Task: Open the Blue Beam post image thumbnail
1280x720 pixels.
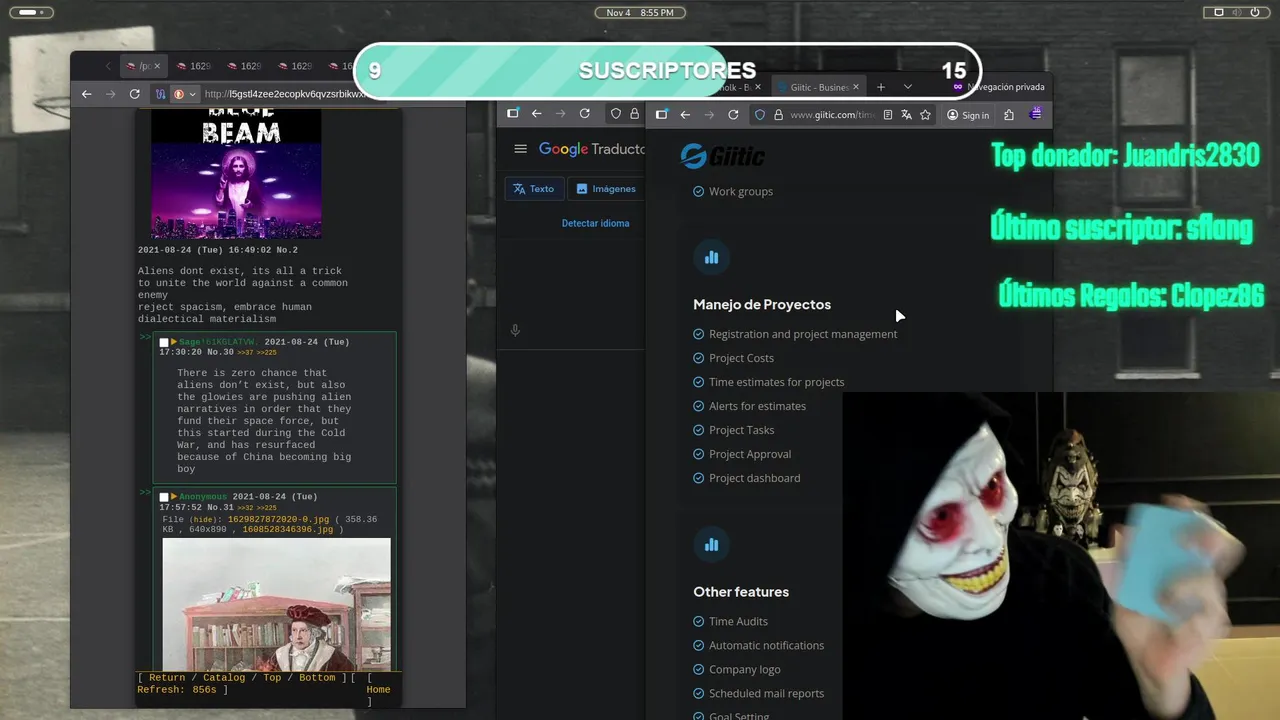Action: click(x=236, y=173)
